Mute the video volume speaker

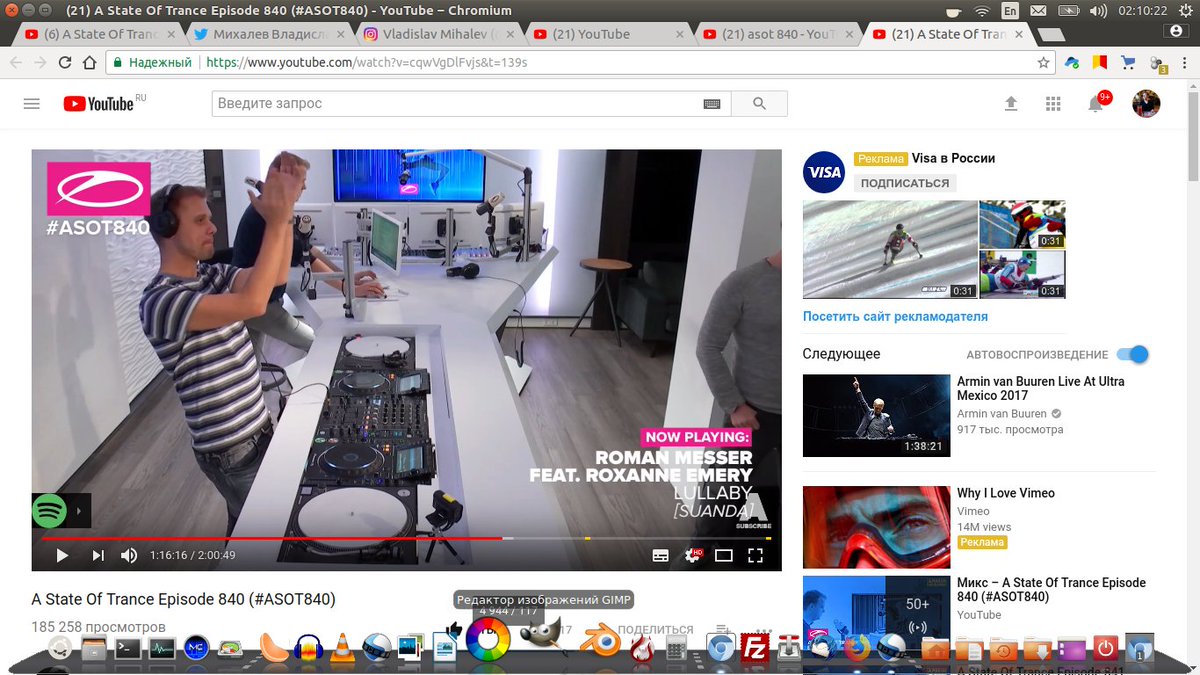click(129, 555)
